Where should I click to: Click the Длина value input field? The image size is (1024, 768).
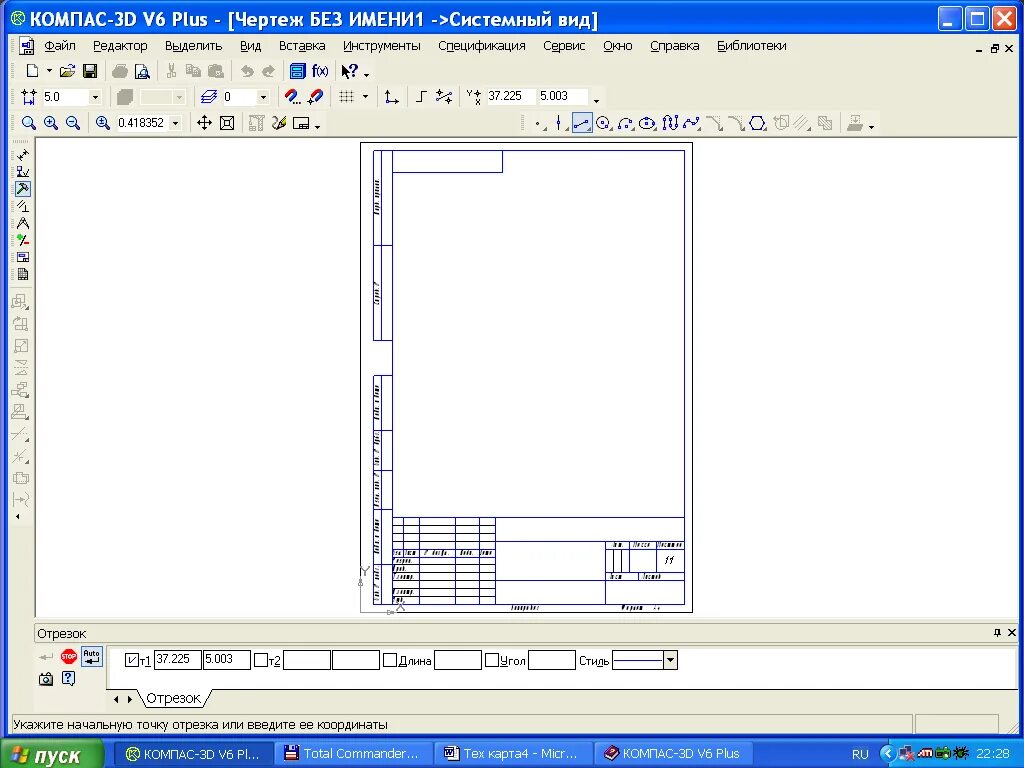[458, 660]
